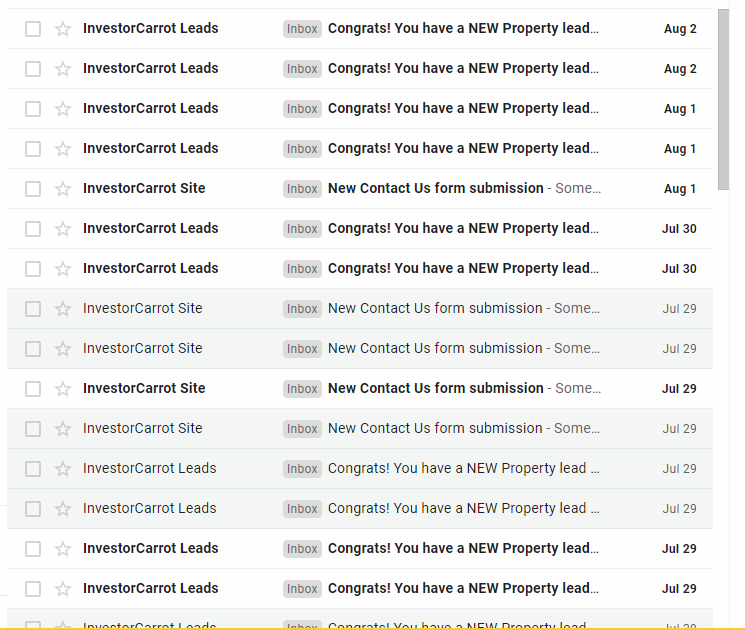Star the last fully visible unread Jul 29 Leads email
This screenshot has height=630, width=745.
coord(63,589)
